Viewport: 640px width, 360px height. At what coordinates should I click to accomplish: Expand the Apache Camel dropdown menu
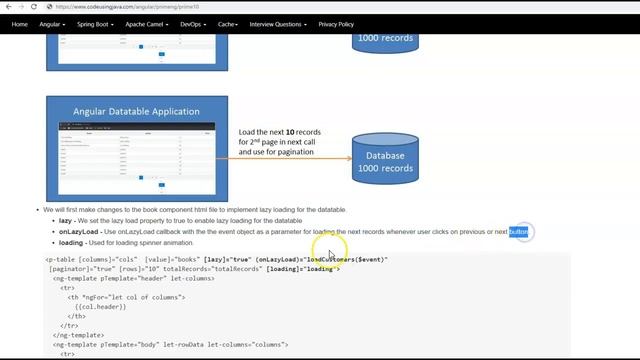tap(147, 24)
